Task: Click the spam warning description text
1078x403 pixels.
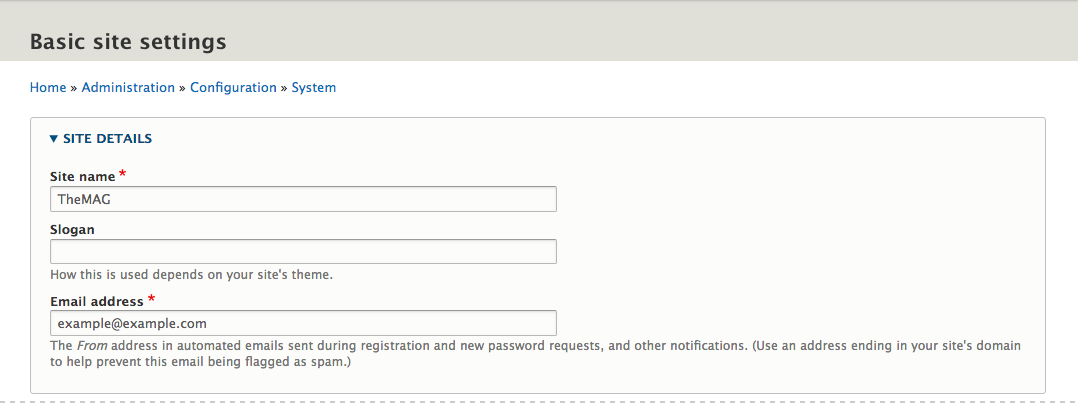Action: coord(536,353)
